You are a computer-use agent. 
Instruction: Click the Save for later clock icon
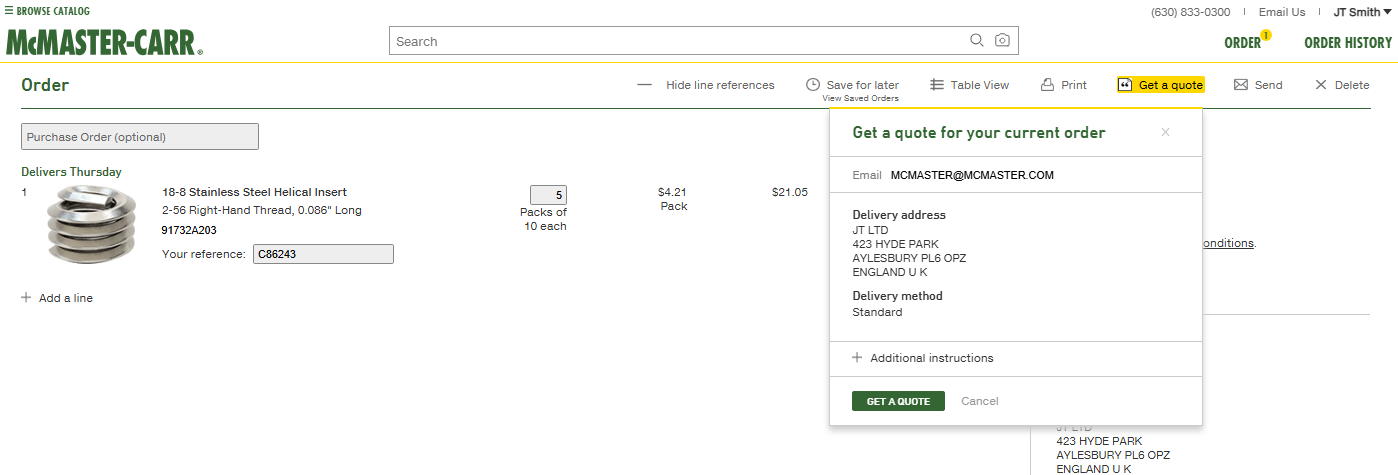pyautogui.click(x=813, y=85)
